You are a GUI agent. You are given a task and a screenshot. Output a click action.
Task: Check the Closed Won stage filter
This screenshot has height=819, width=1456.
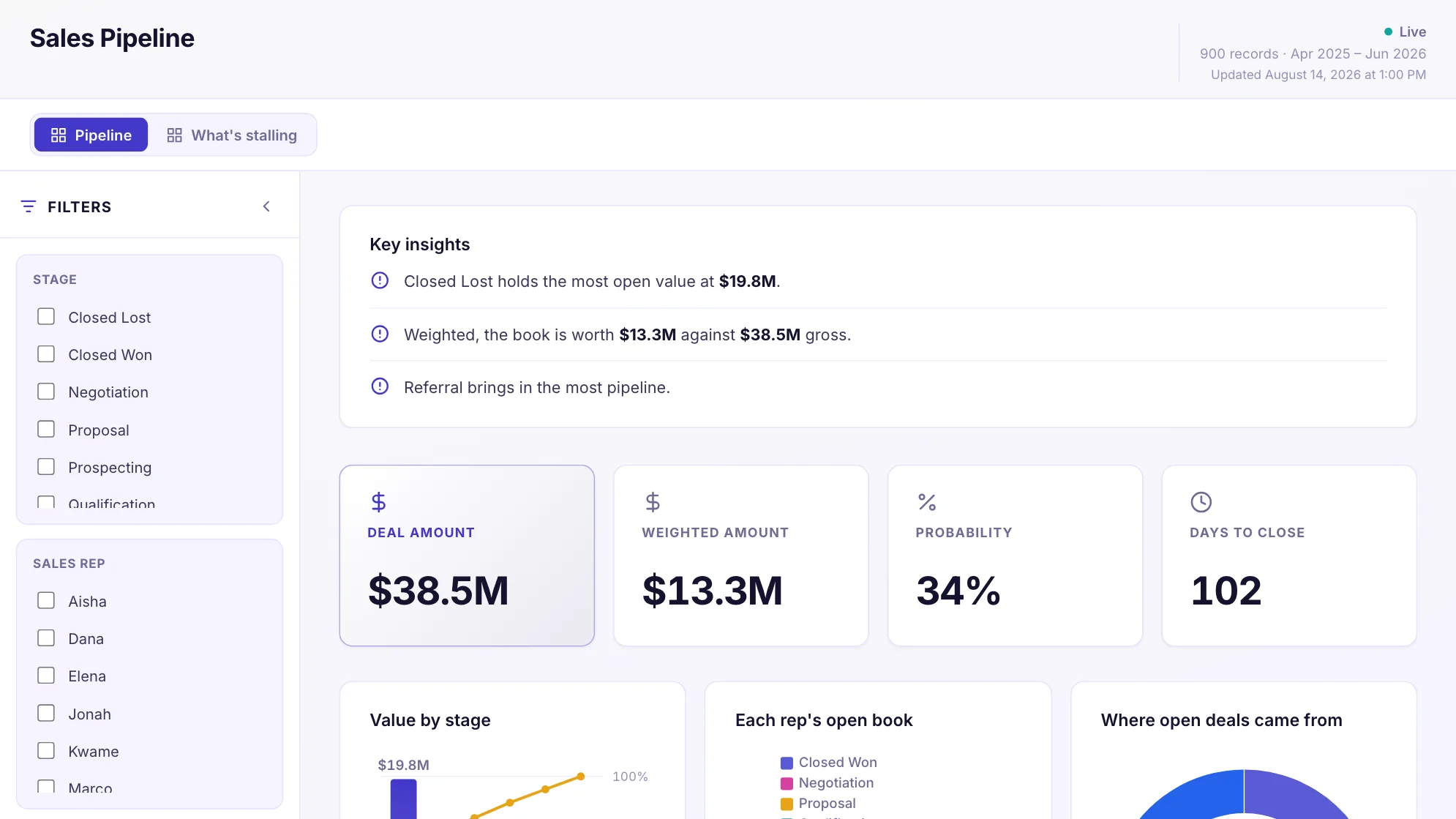[x=46, y=354]
